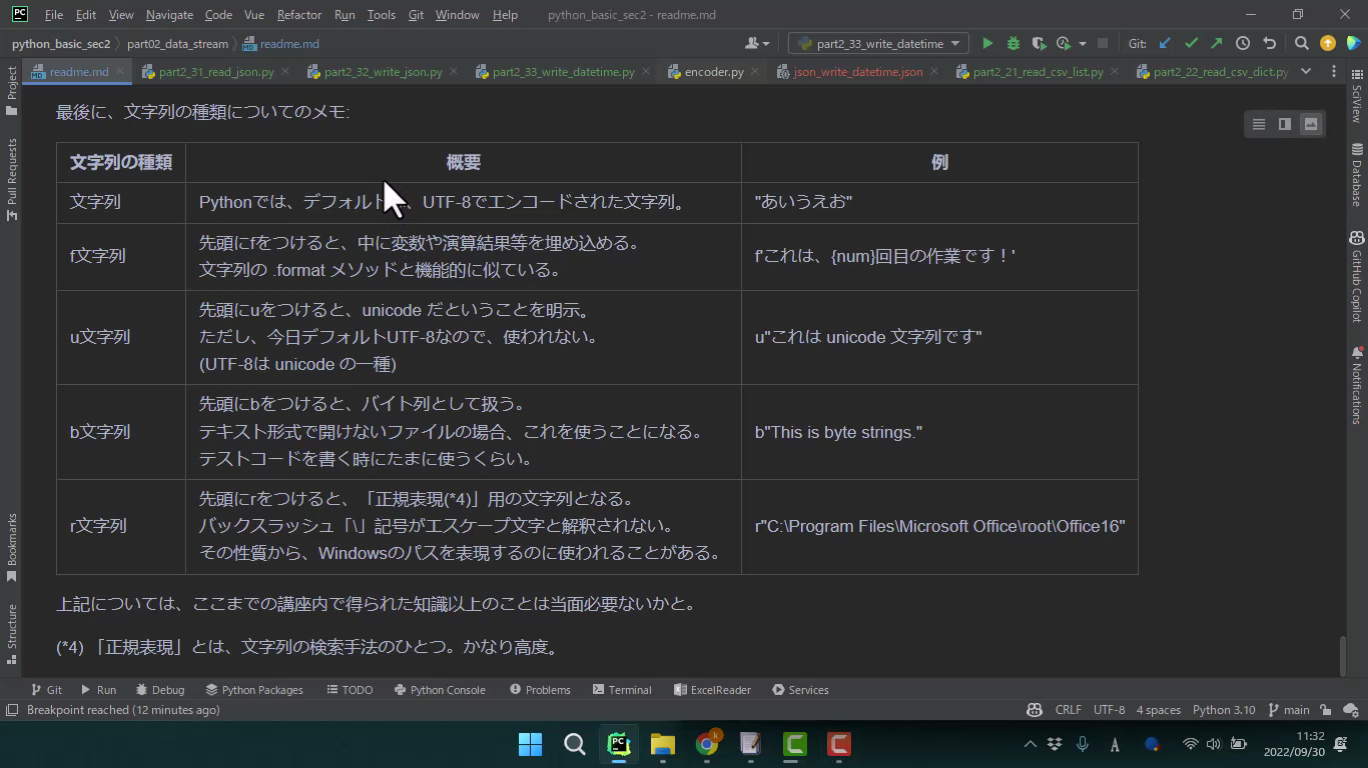This screenshot has height=768, width=1368.
Task: Switch to editor and preview split view
Action: click(1284, 124)
